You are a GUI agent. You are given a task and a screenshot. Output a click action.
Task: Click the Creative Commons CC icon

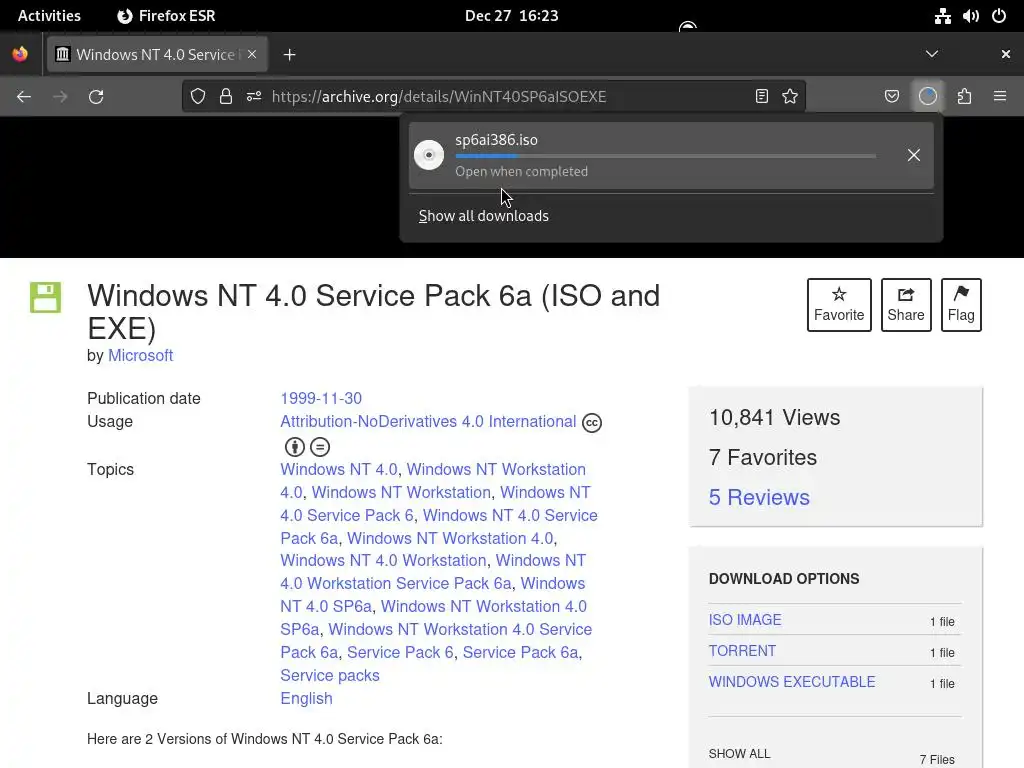(x=592, y=423)
